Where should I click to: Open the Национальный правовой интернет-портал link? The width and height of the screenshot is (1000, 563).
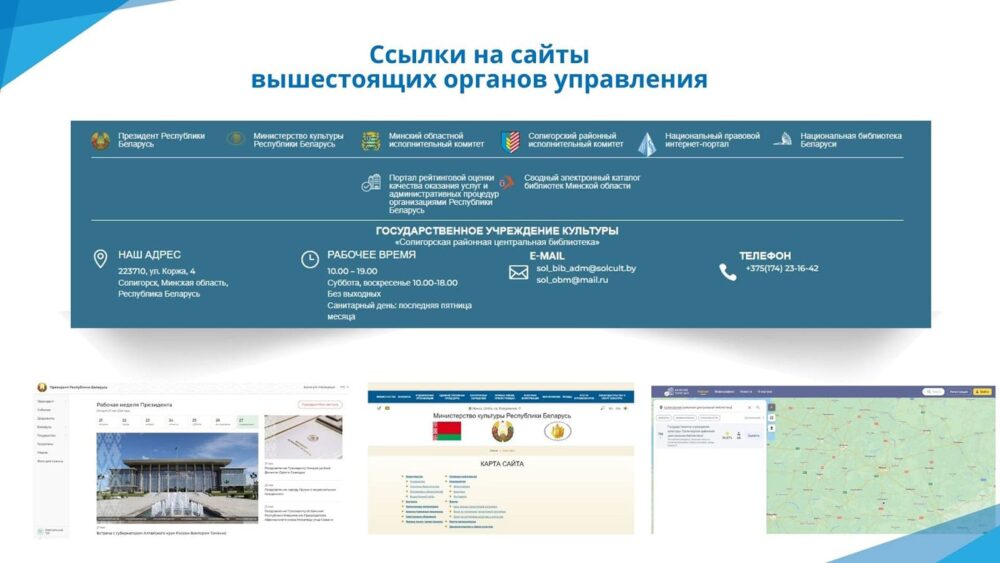712,140
